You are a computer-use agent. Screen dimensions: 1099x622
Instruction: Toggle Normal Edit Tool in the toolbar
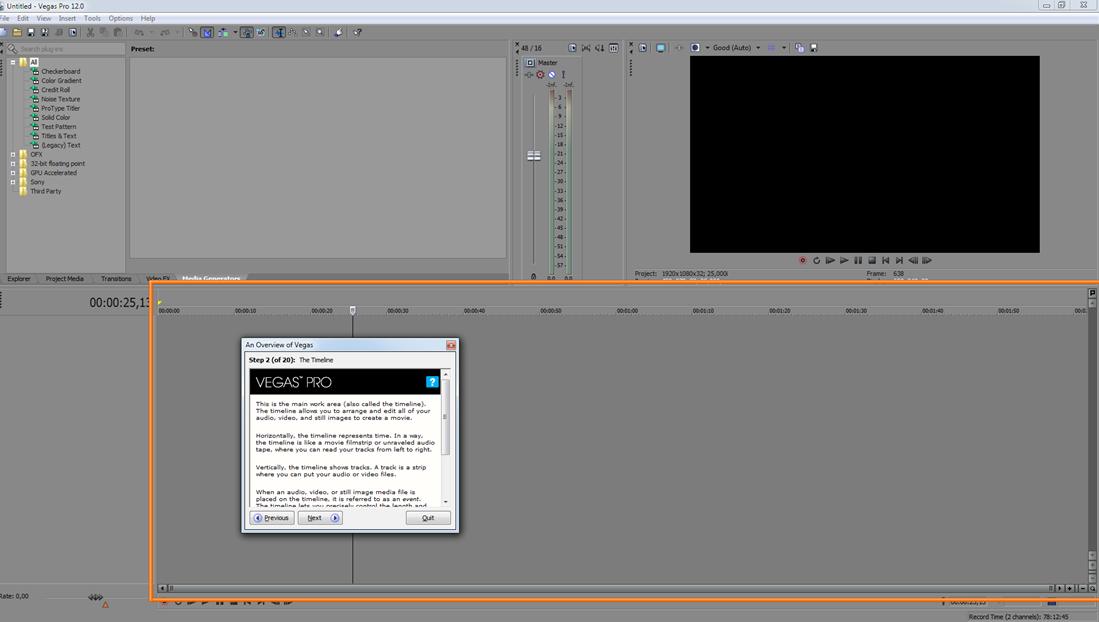[x=279, y=32]
